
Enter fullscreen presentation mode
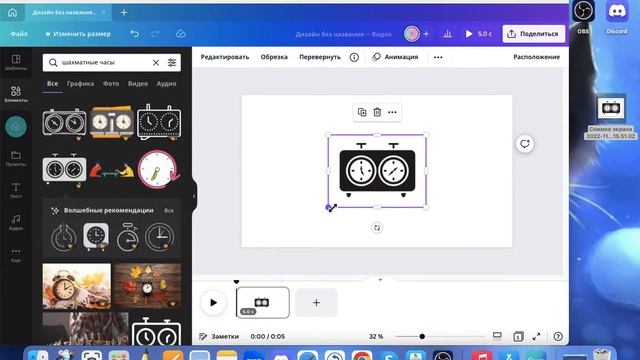(537, 336)
